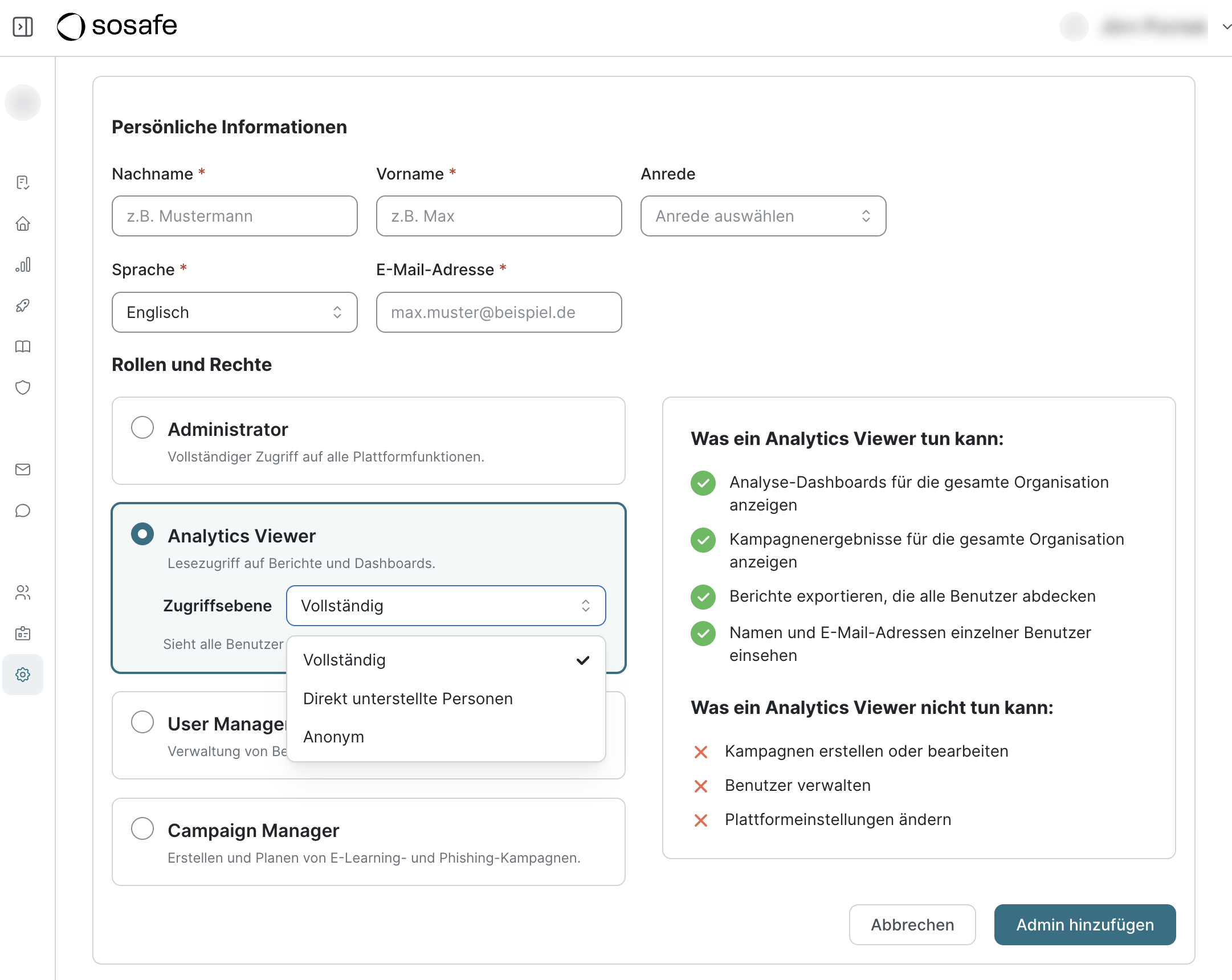Click the user avatar in header
1232x980 pixels.
tap(1074, 26)
